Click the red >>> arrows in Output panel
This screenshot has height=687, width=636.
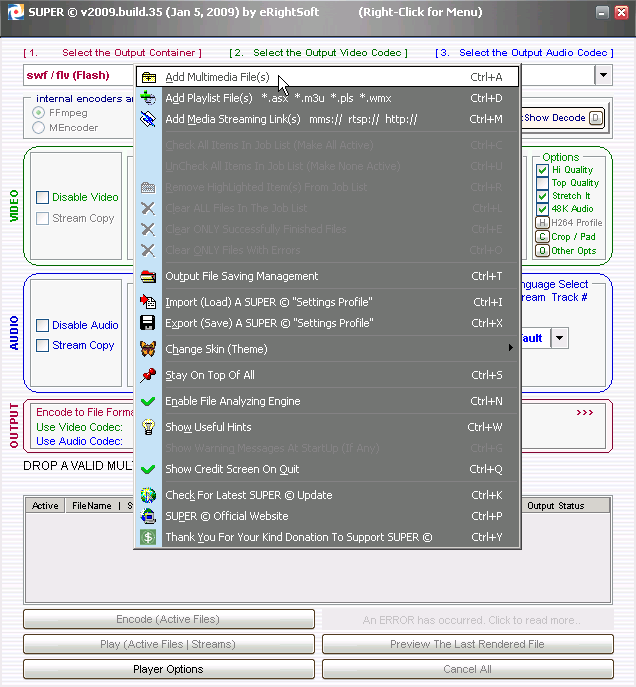pos(585,413)
